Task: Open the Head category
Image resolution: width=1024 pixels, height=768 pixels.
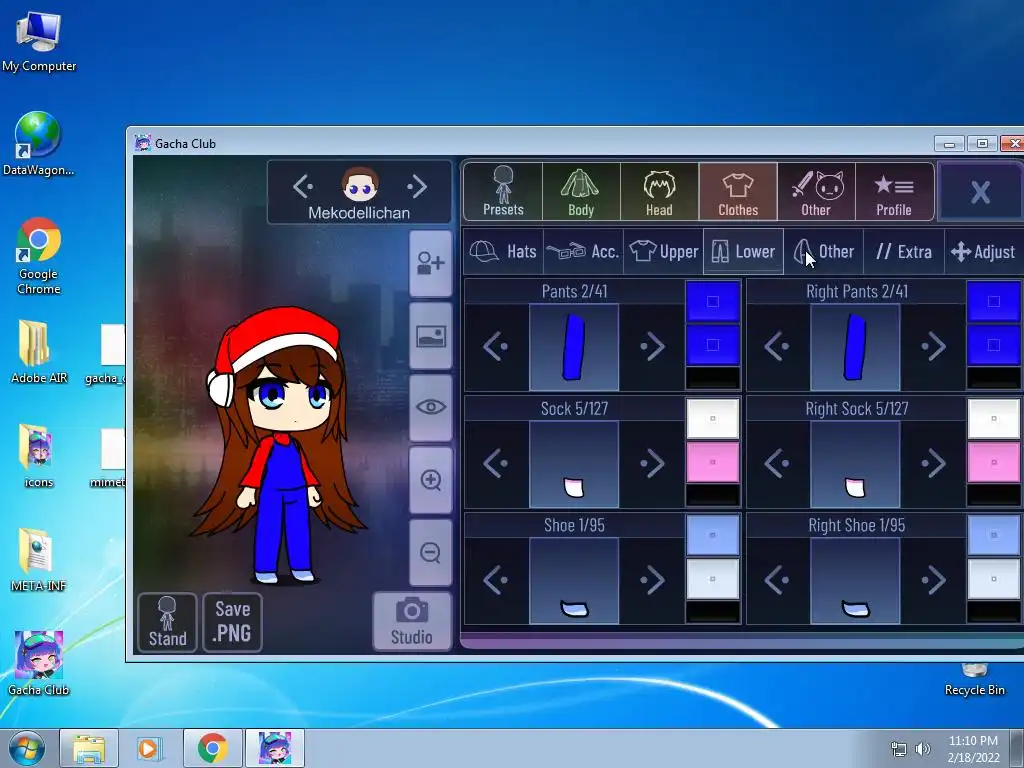Action: (660, 191)
